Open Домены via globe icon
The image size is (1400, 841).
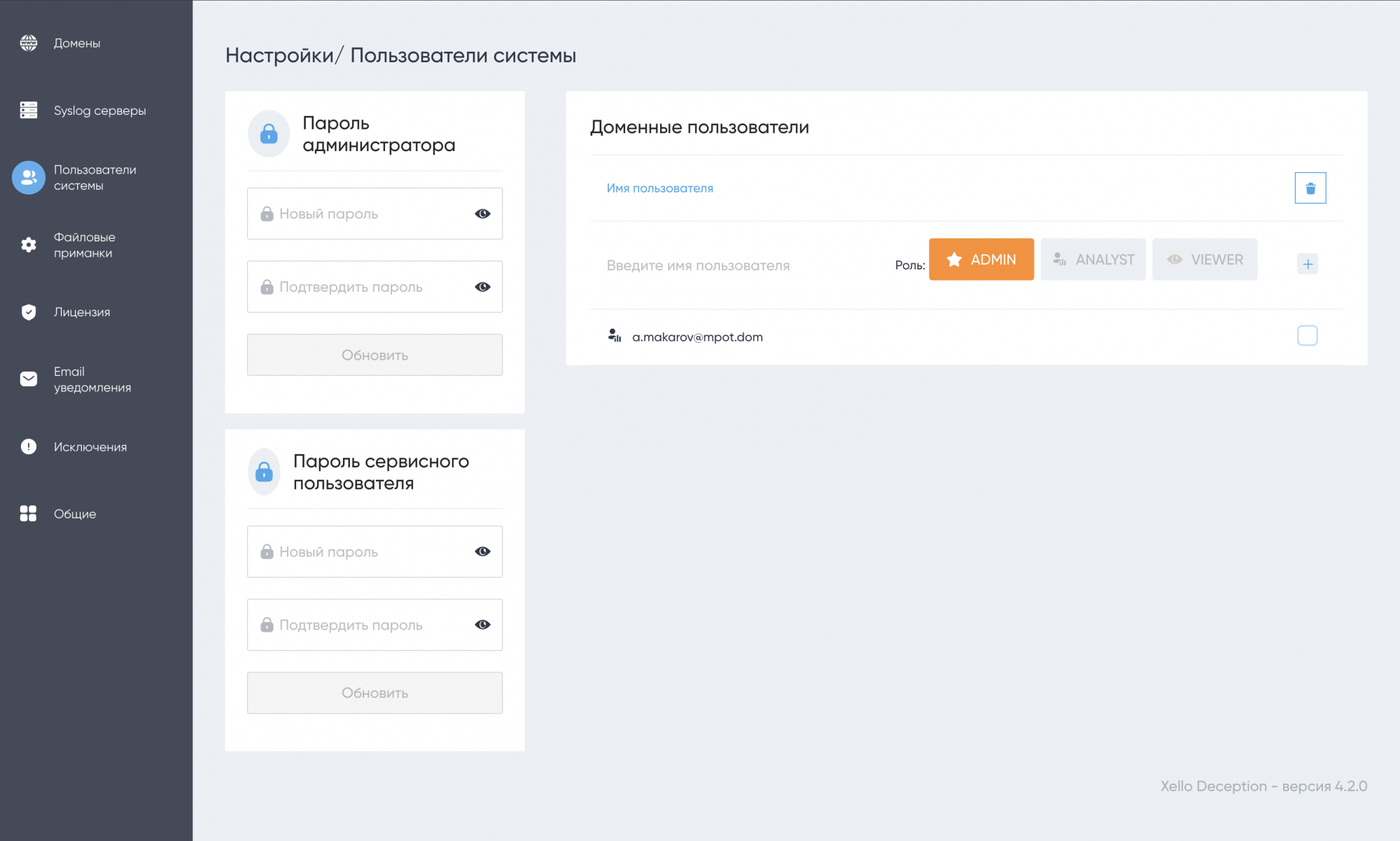click(29, 43)
